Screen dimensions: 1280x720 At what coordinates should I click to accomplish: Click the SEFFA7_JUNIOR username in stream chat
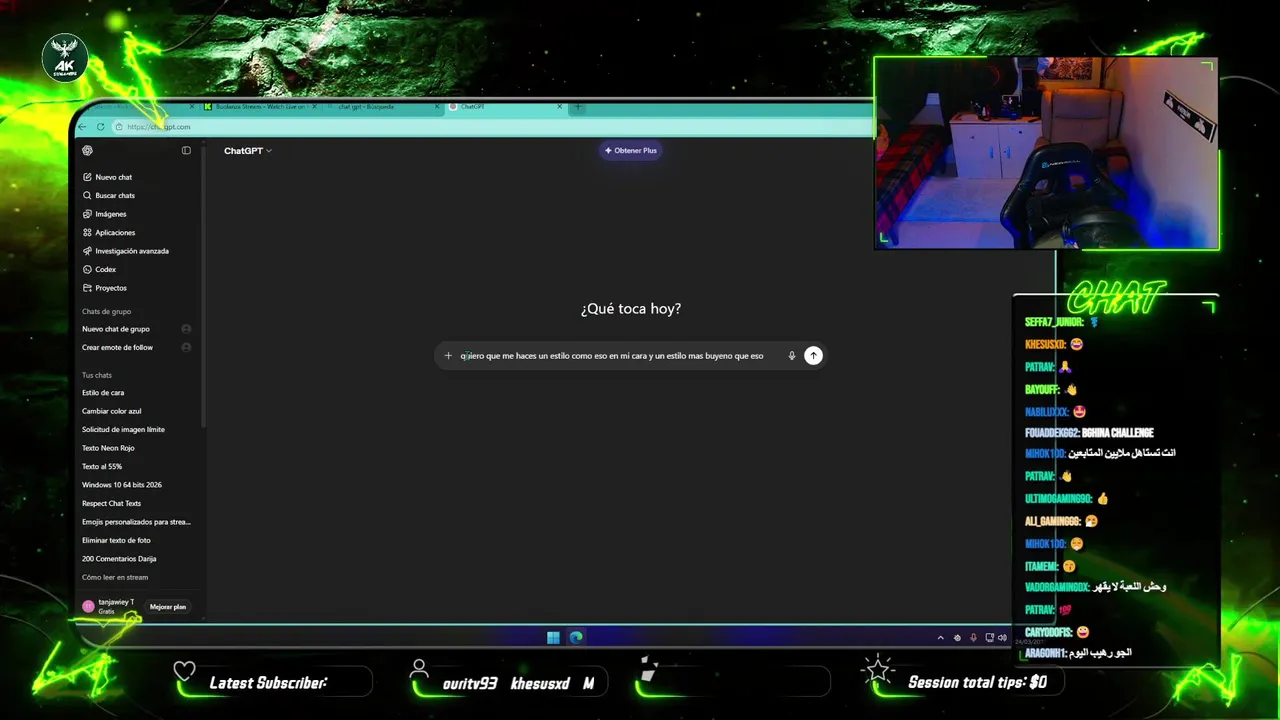(x=1054, y=322)
